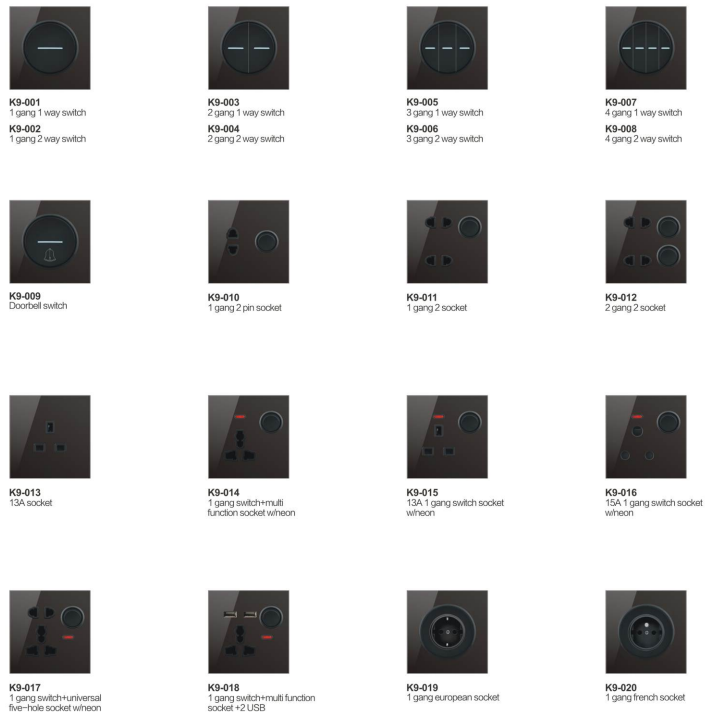Open the three gang switch K9-005 picture
717x722 pixels.
pos(447,48)
